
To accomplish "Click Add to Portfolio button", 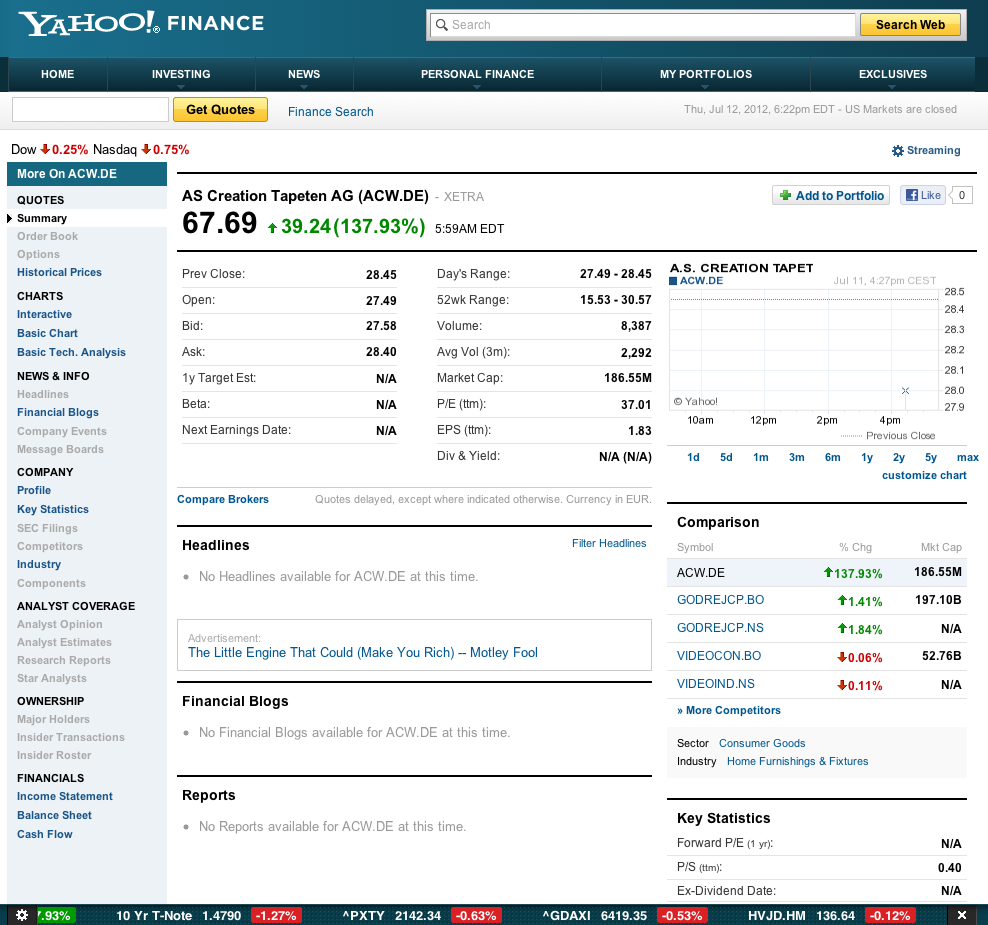I will click(x=831, y=195).
